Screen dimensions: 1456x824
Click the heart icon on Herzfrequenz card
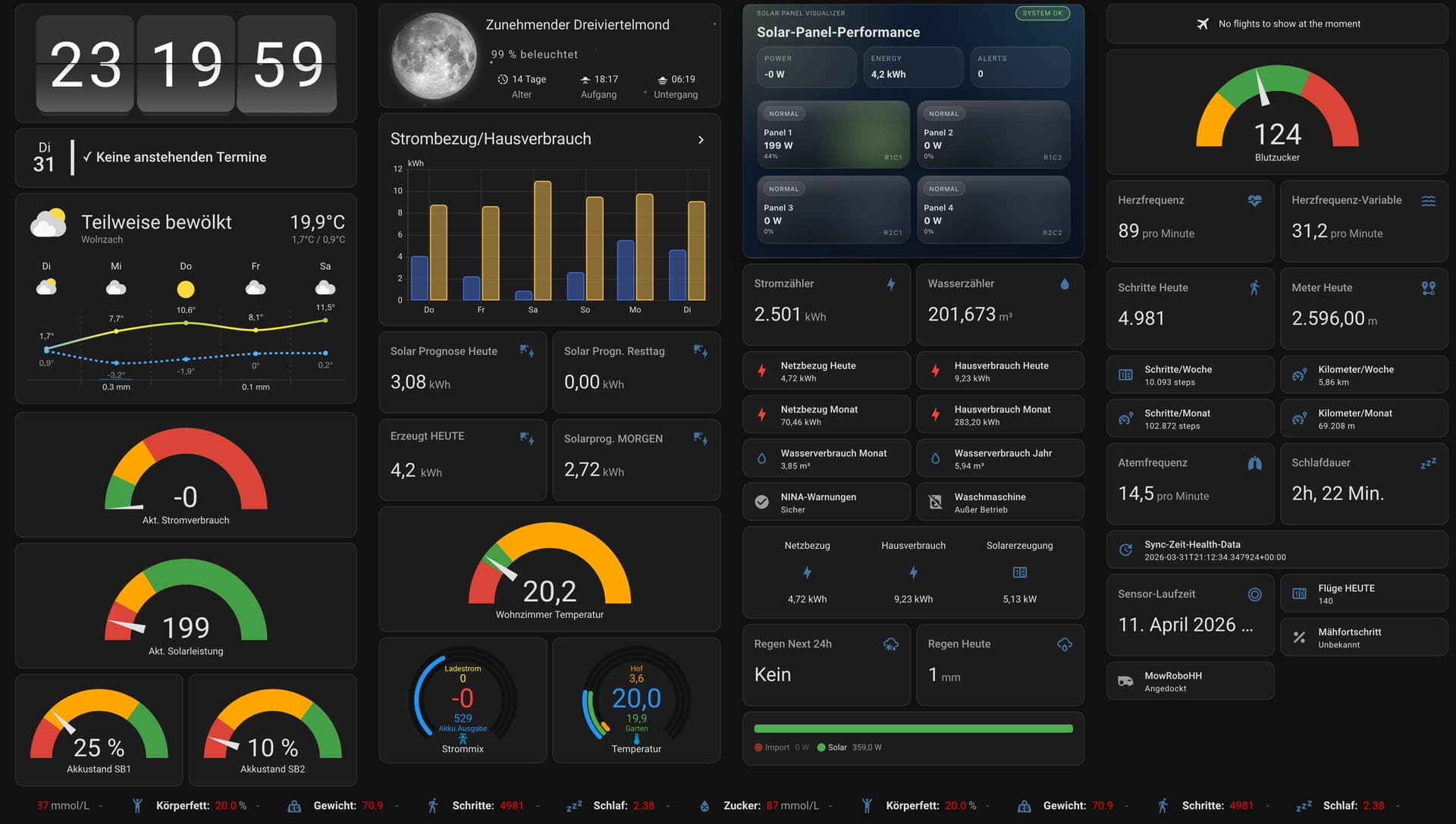click(1254, 200)
